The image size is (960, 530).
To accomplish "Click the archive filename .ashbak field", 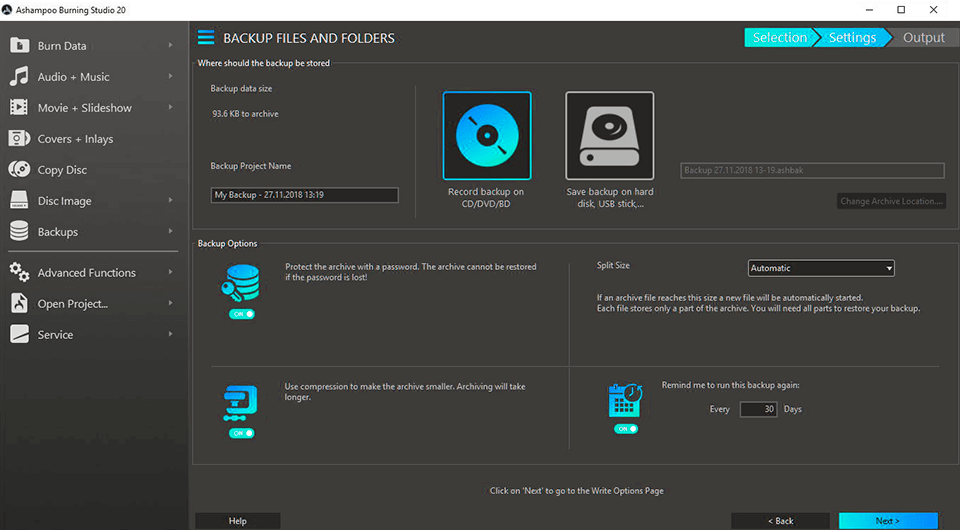I will [812, 170].
